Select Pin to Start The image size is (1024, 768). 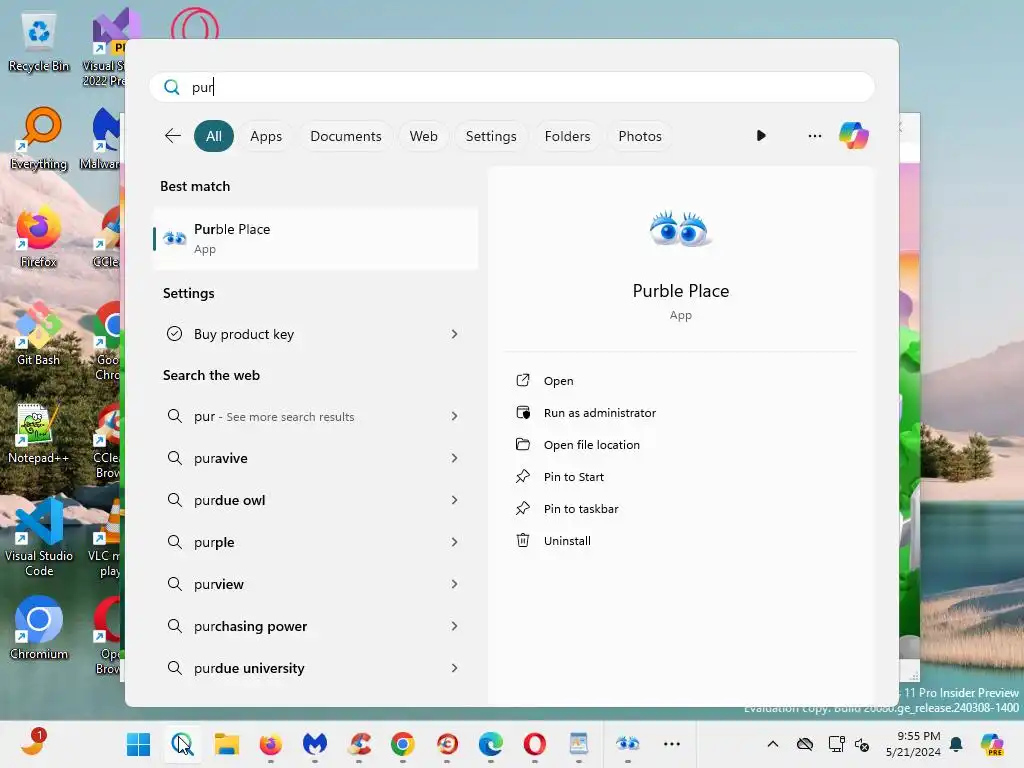573,477
